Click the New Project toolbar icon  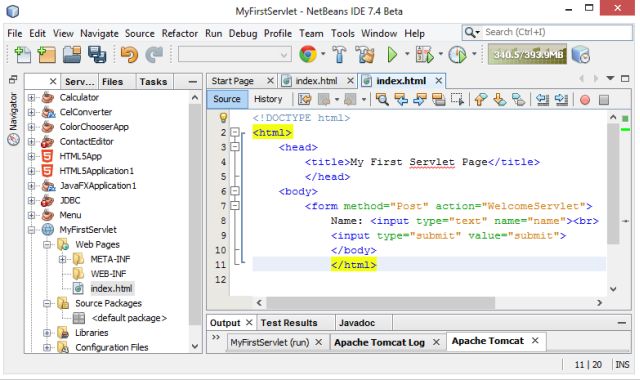click(x=47, y=54)
